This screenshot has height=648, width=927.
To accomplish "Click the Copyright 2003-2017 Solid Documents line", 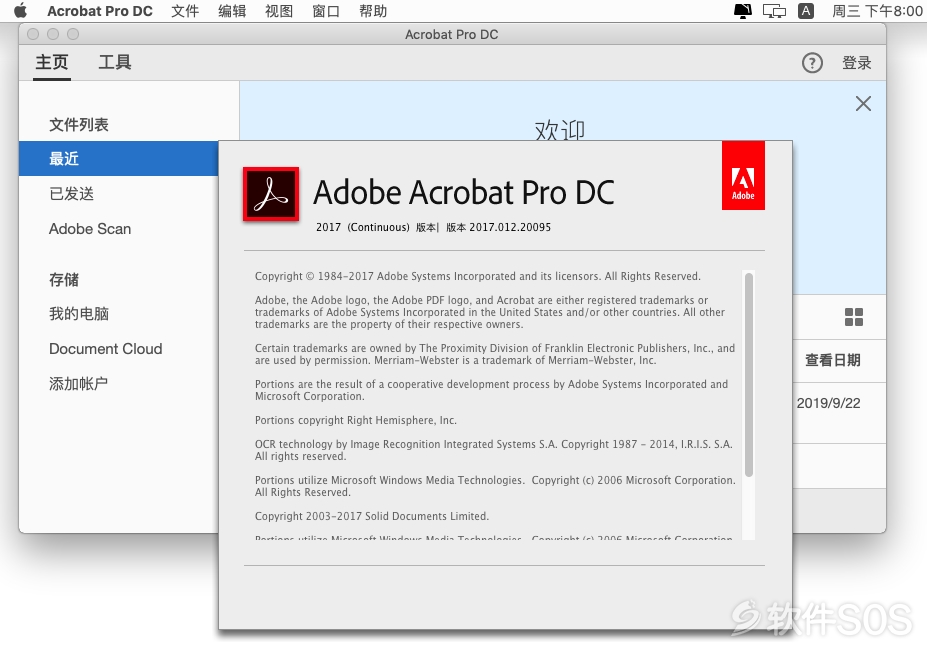I will 372,516.
